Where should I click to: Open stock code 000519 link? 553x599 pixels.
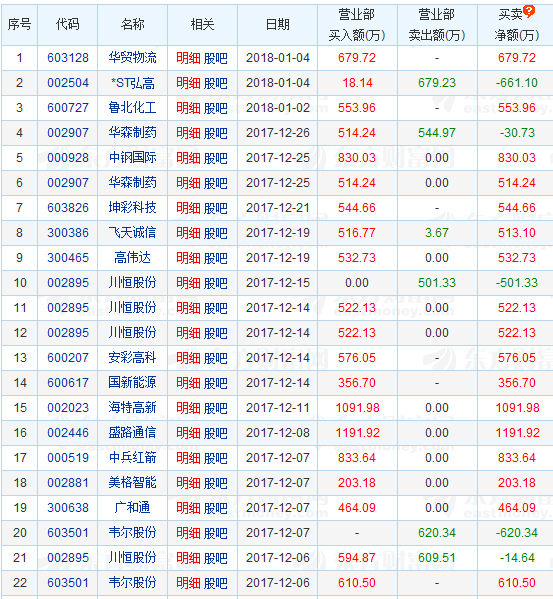(x=68, y=458)
